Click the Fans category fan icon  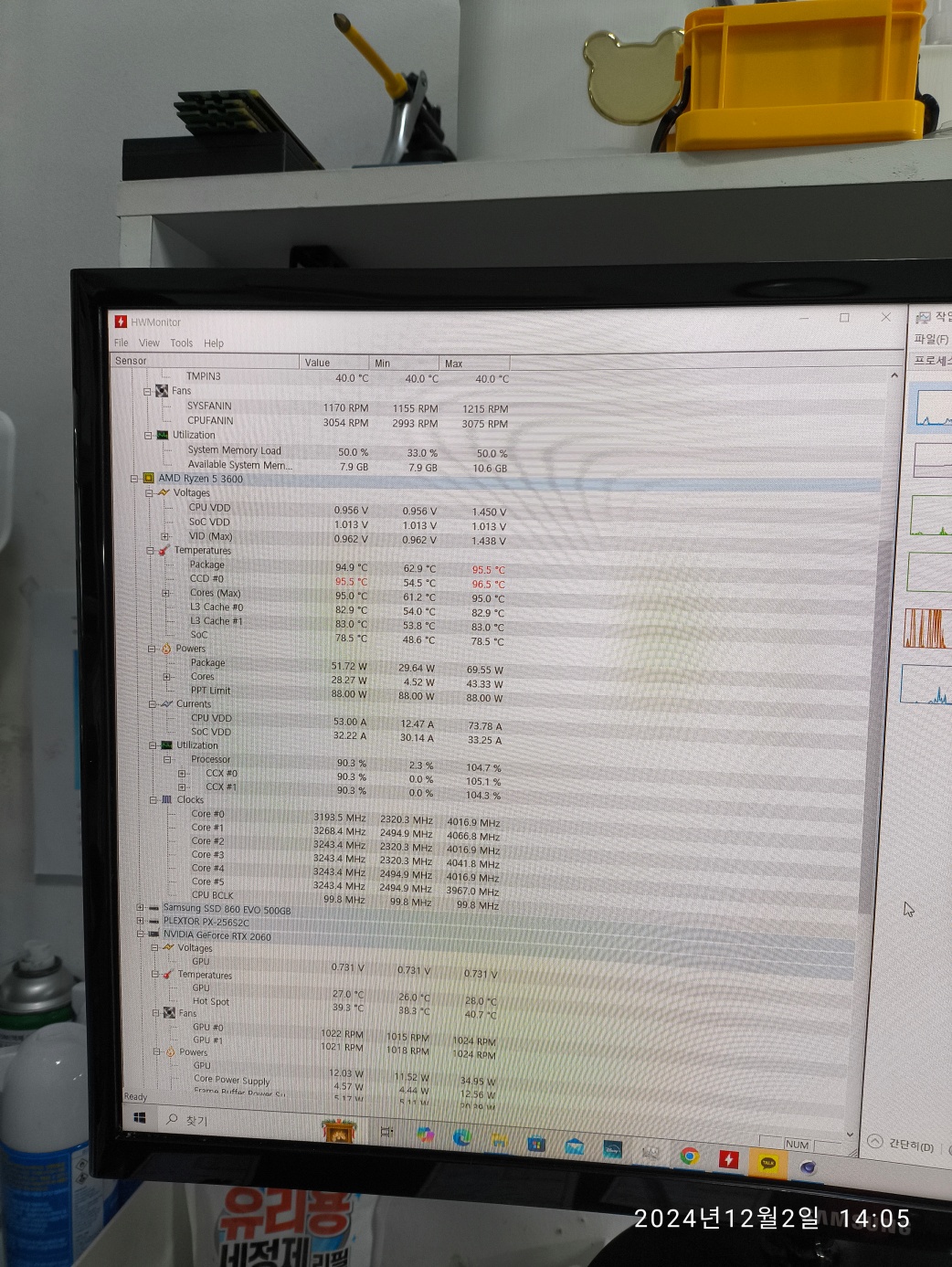[162, 391]
